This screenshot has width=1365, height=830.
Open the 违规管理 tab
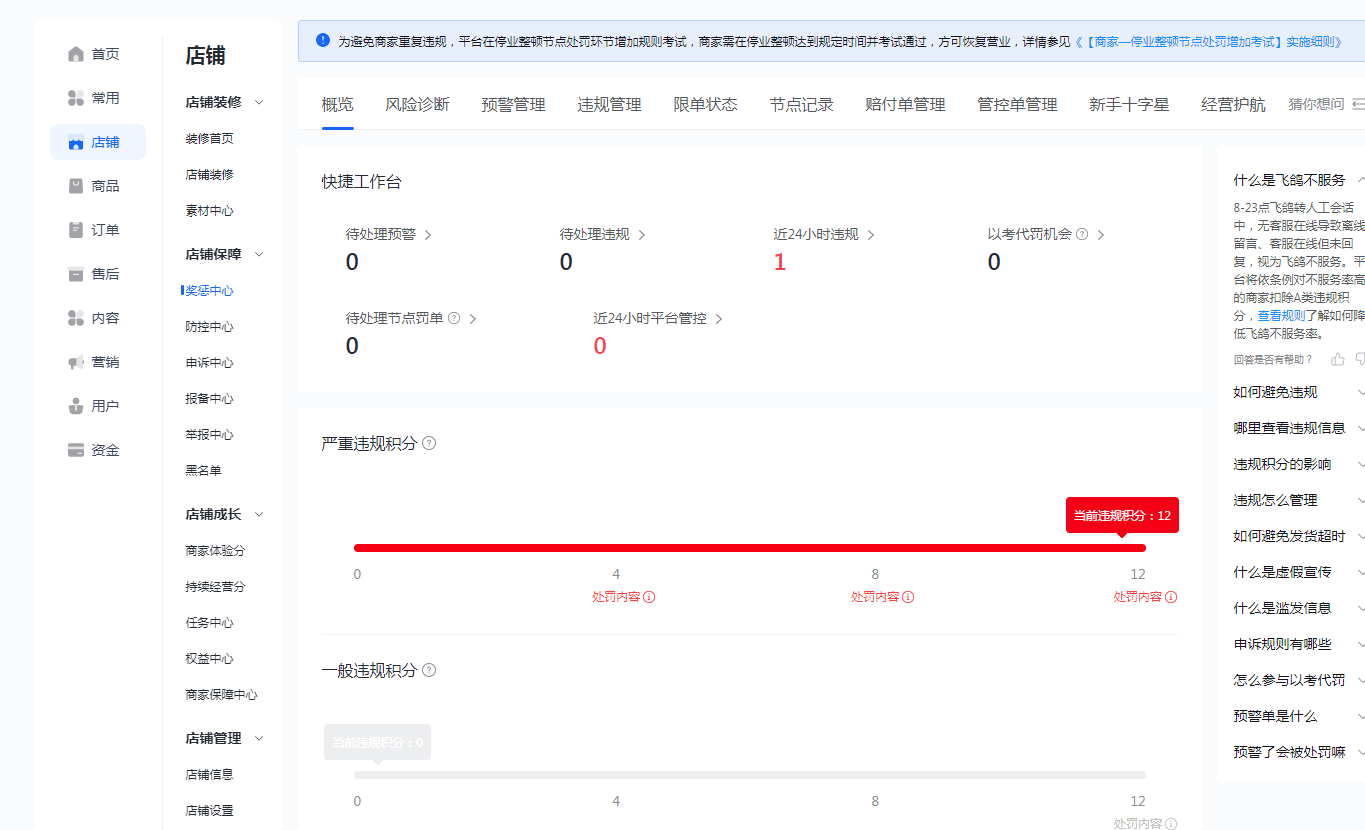click(609, 104)
